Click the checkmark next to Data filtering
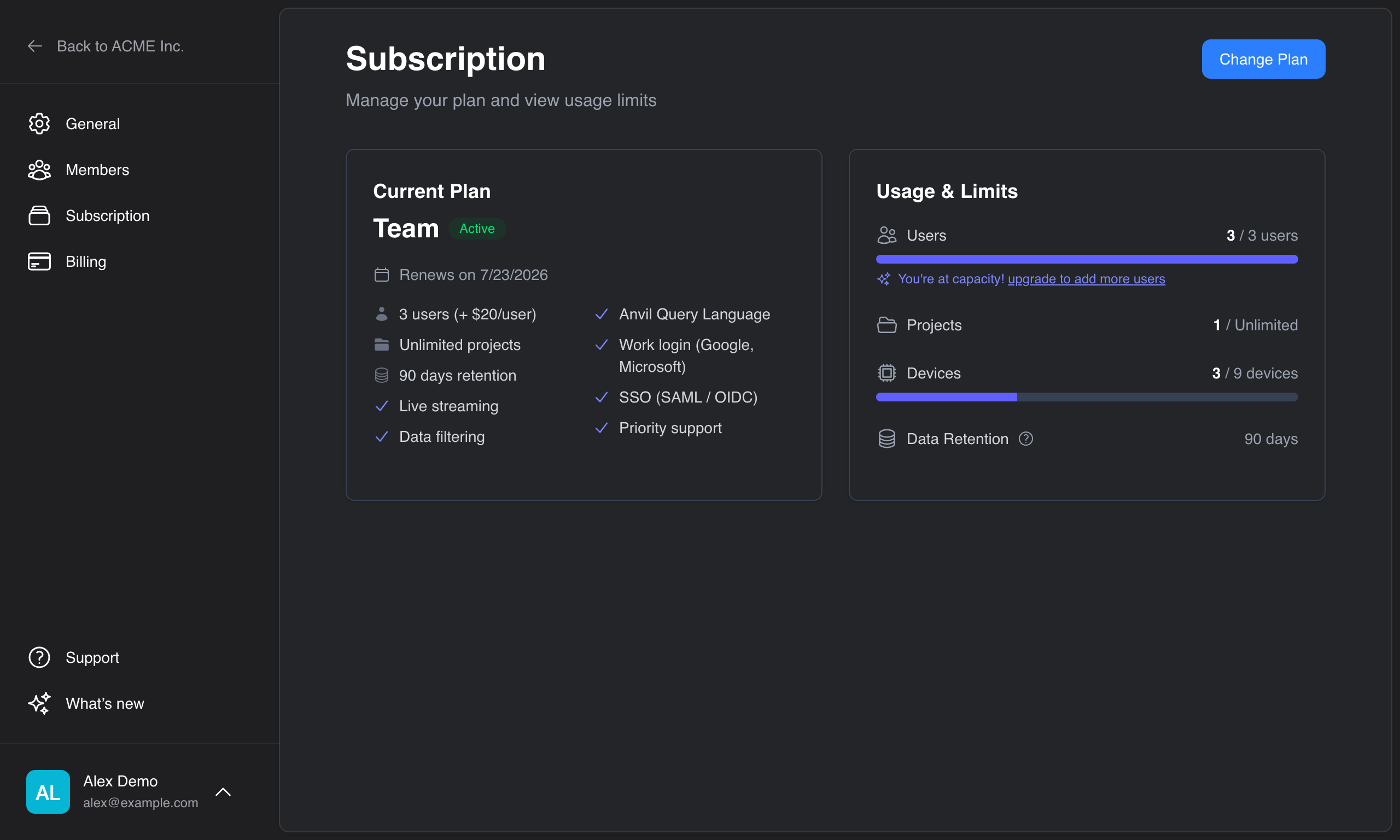This screenshot has width=1400, height=840. 382,436
